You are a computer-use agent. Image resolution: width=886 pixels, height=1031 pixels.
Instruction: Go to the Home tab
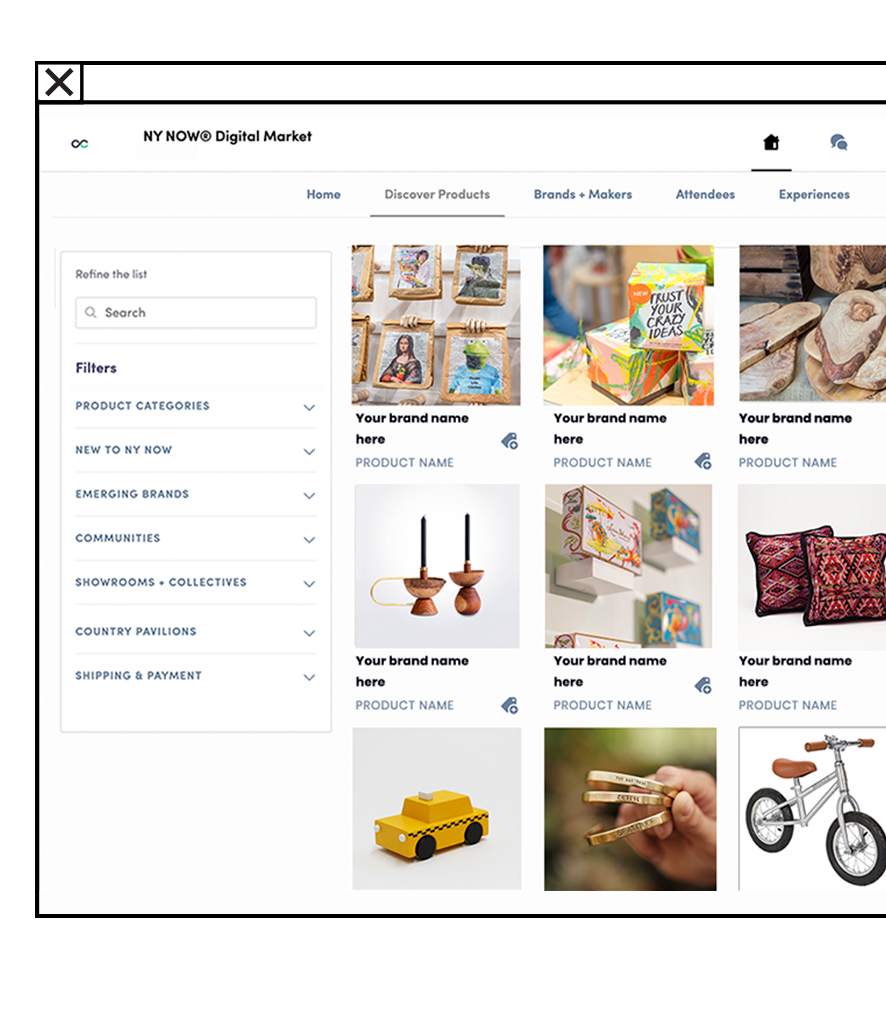(324, 195)
